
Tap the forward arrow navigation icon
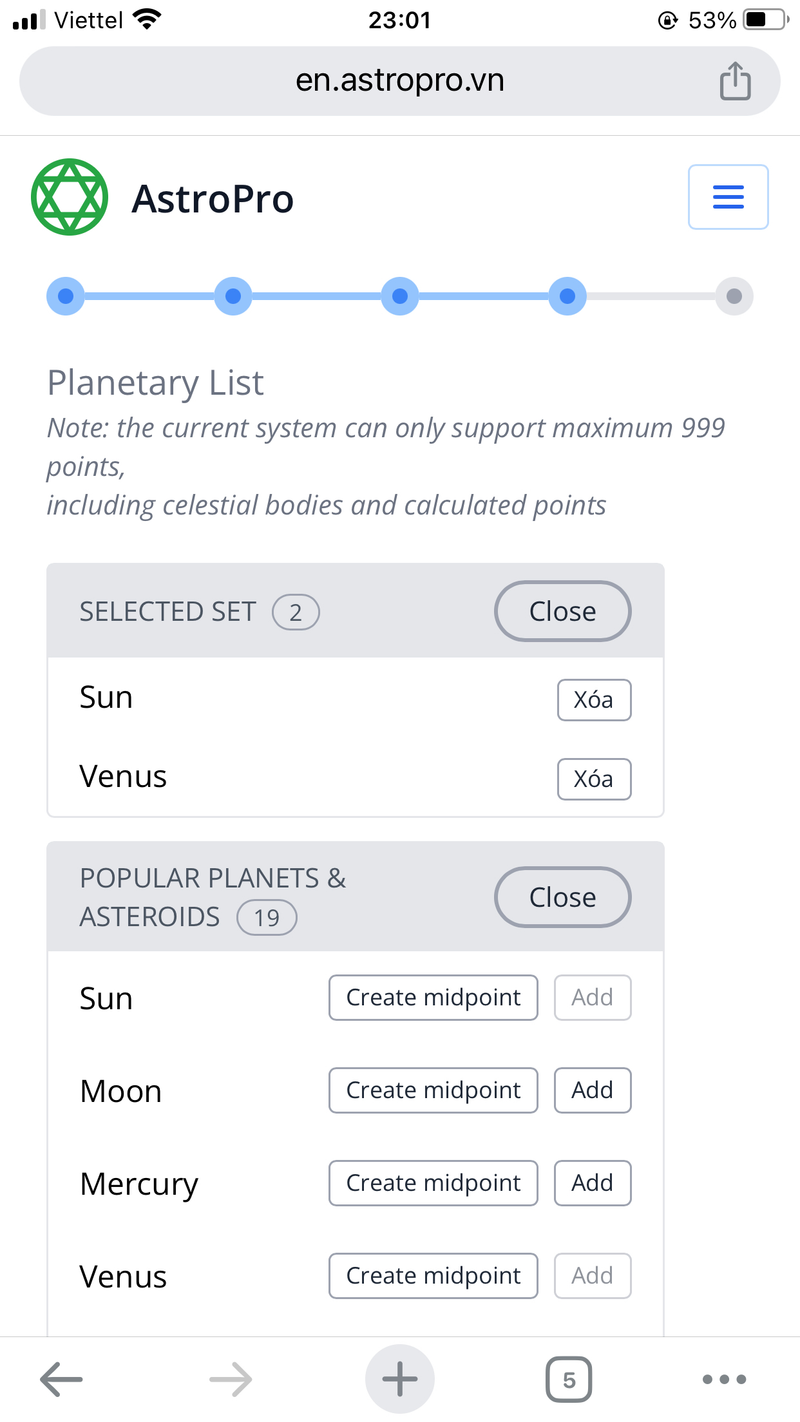230,1378
